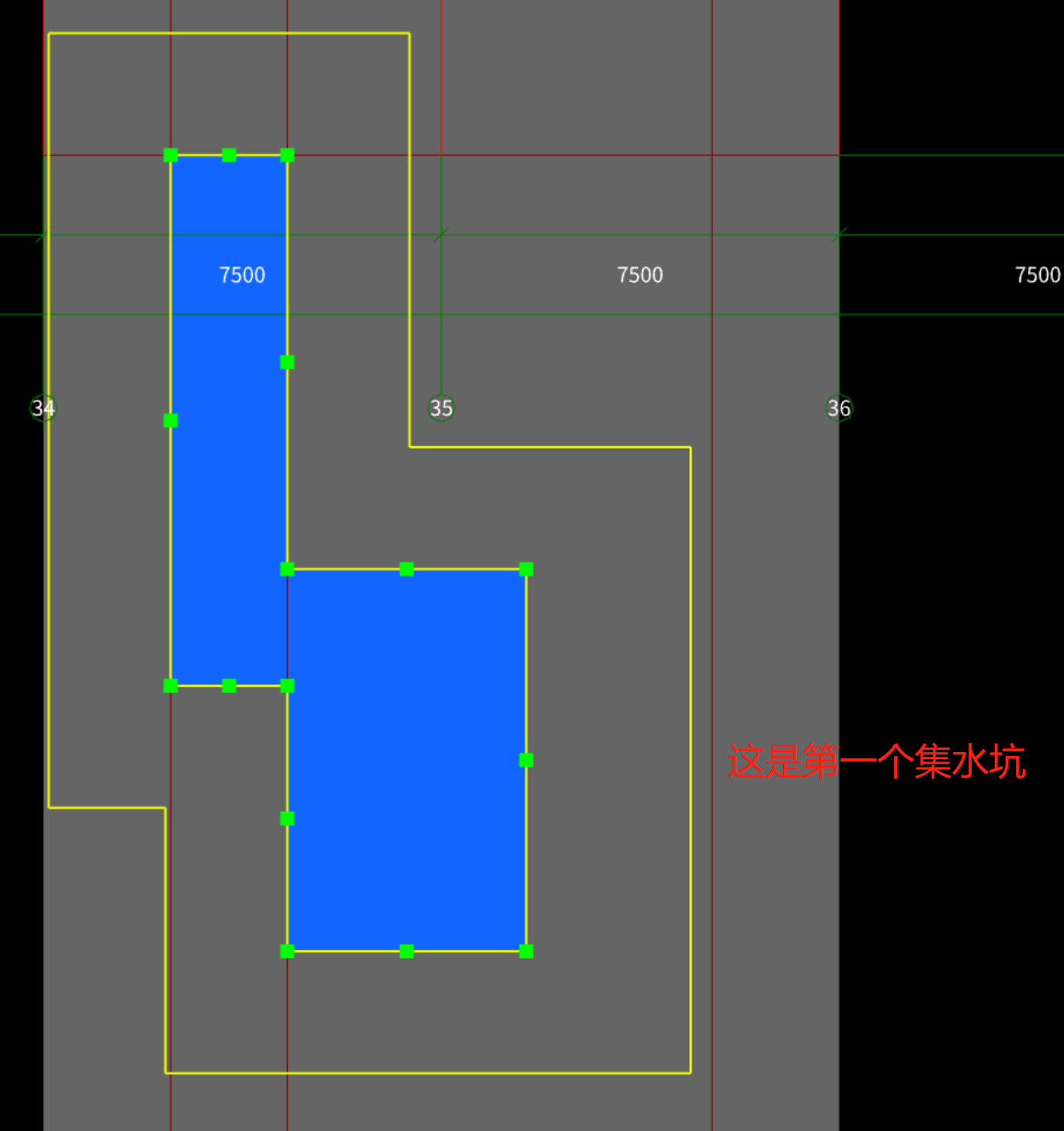
Task: Select the red annotation text 这是第一个集水坑
Action: pyautogui.click(x=877, y=762)
